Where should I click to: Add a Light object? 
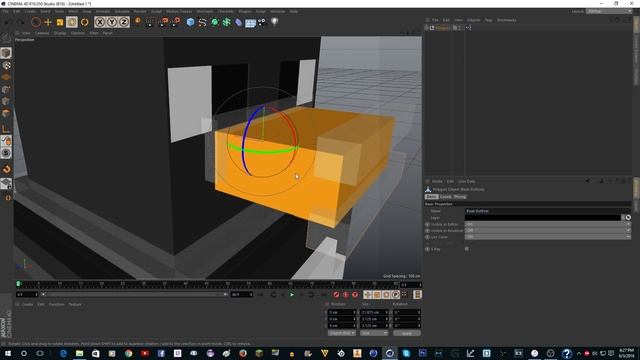pos(275,22)
